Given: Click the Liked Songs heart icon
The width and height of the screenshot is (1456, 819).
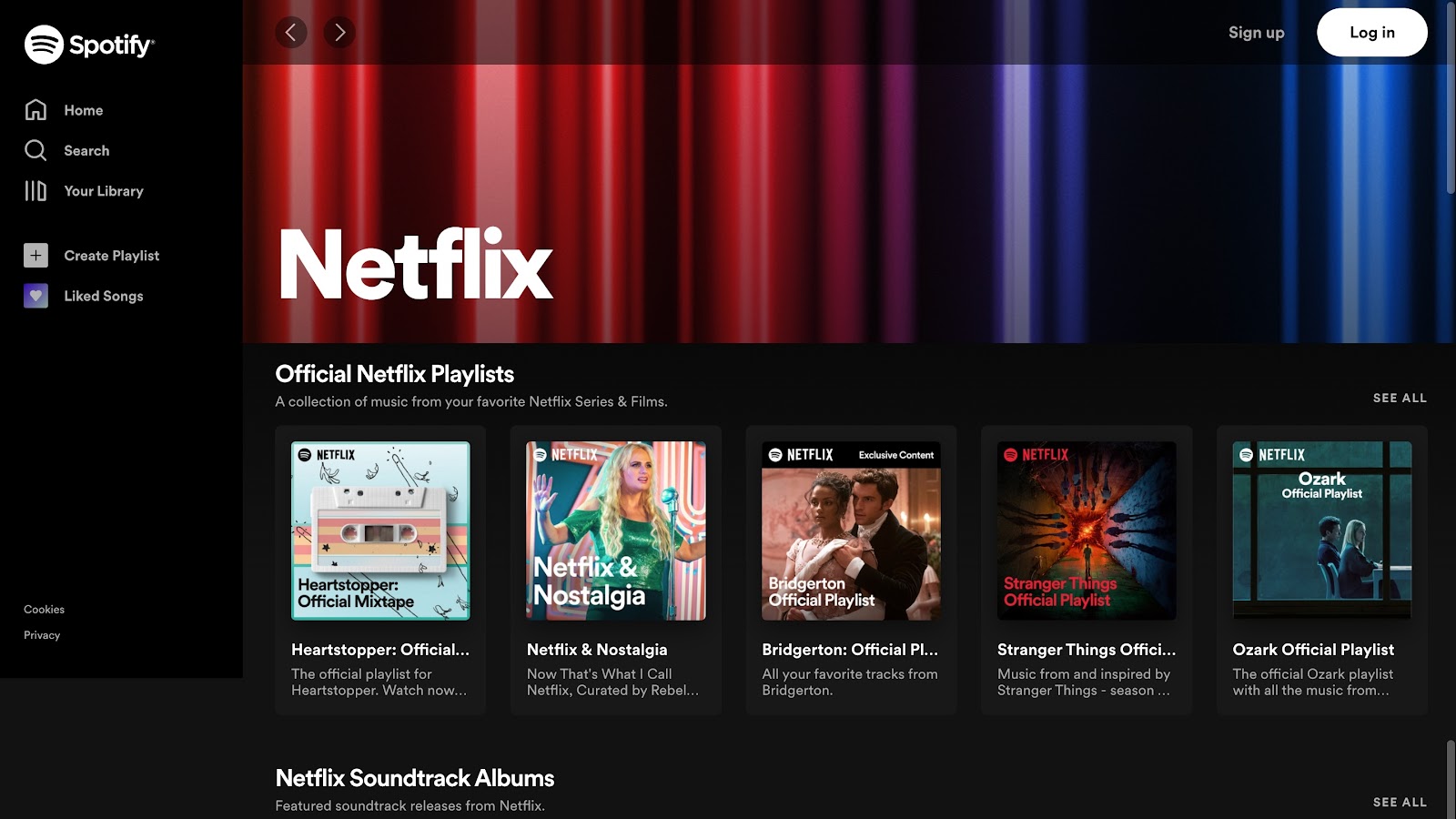Looking at the screenshot, I should click(35, 296).
